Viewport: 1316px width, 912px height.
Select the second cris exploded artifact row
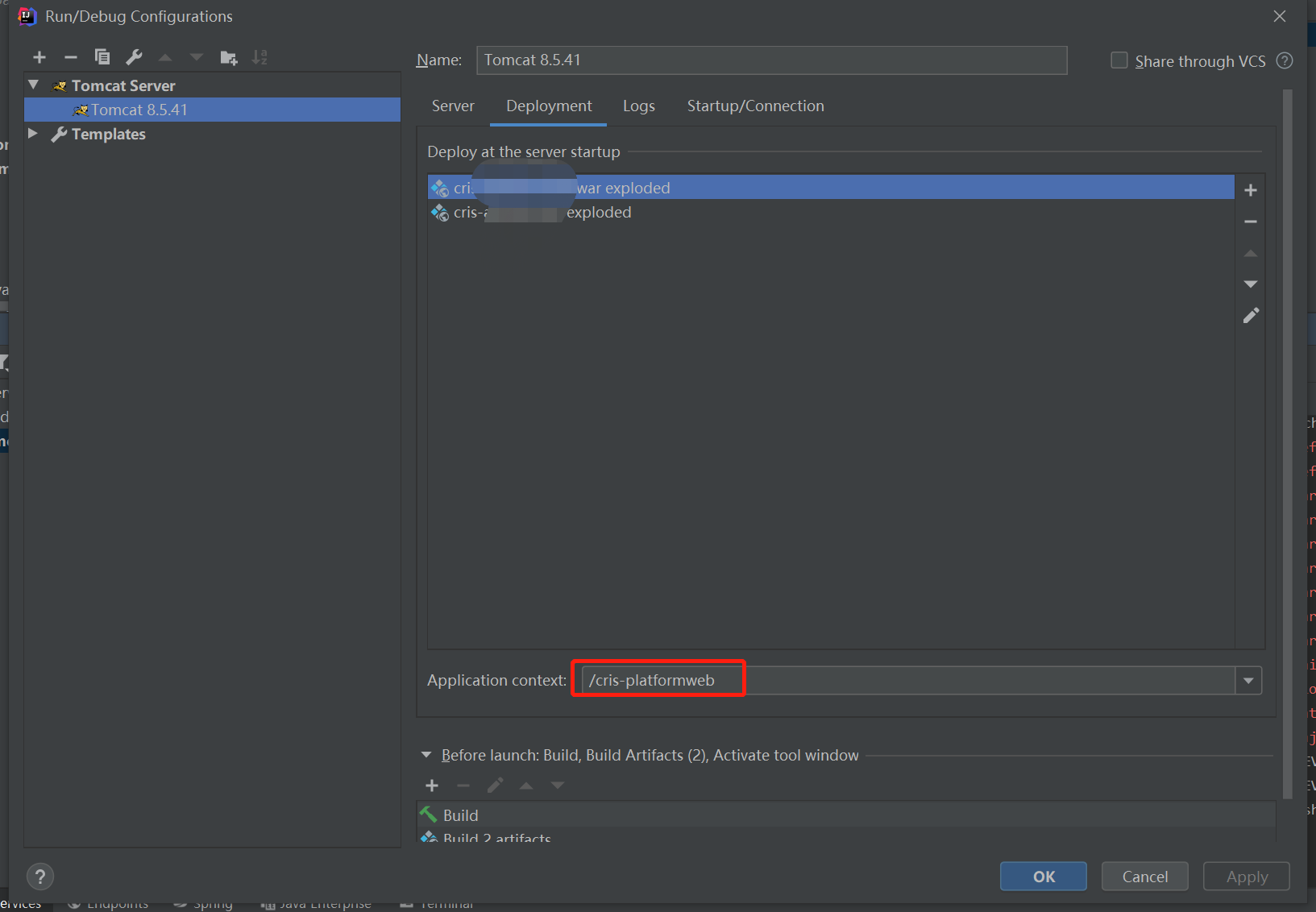coord(831,212)
